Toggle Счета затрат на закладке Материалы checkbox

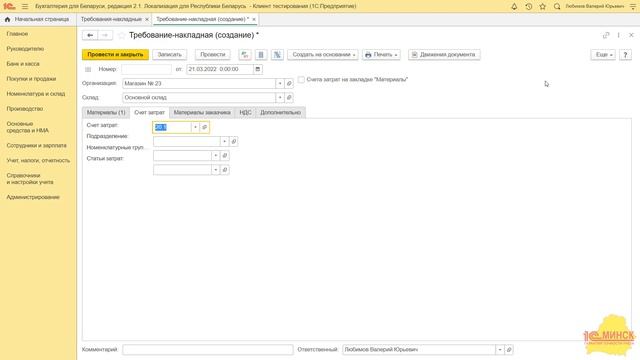click(x=301, y=80)
